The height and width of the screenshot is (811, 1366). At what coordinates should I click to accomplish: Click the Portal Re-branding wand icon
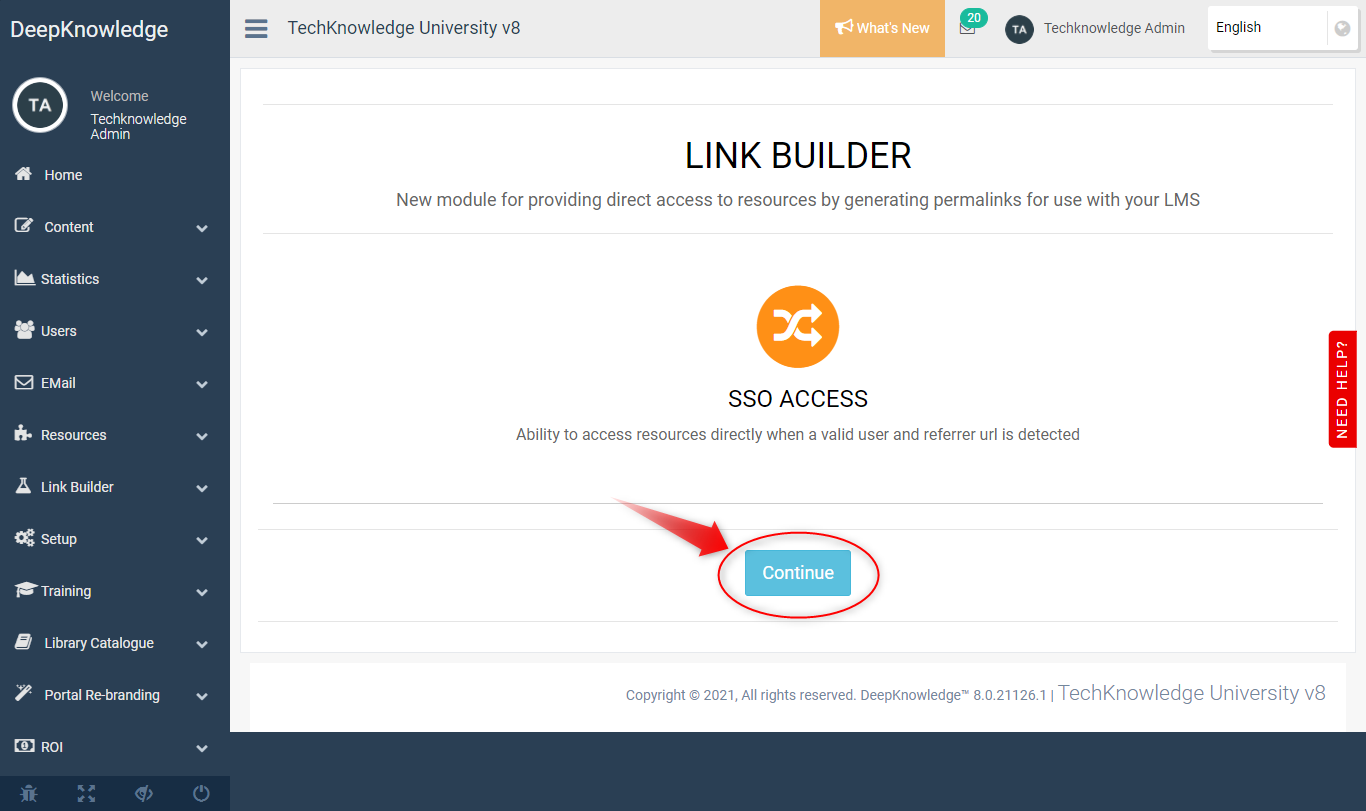point(24,694)
